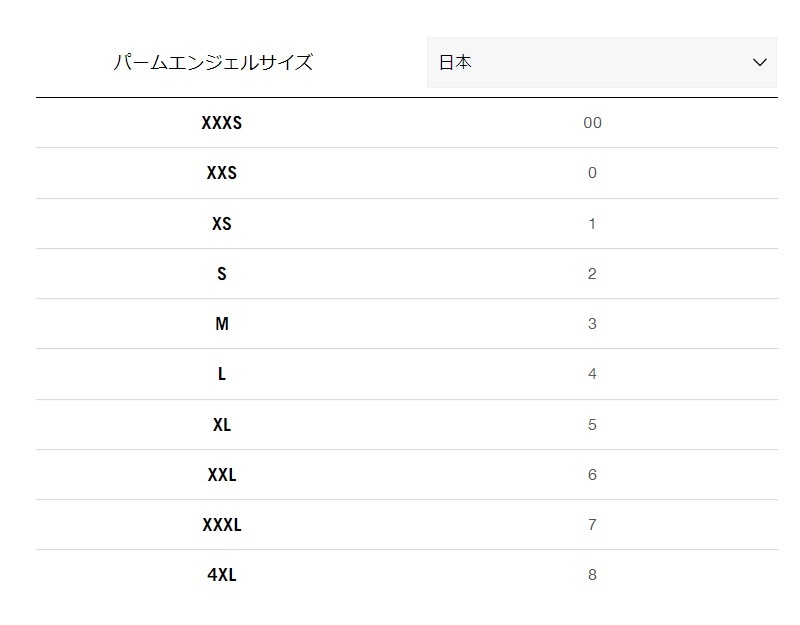Screen dimensions: 800x625
Task: Click Japan size value 7
Action: pyautogui.click(x=592, y=525)
